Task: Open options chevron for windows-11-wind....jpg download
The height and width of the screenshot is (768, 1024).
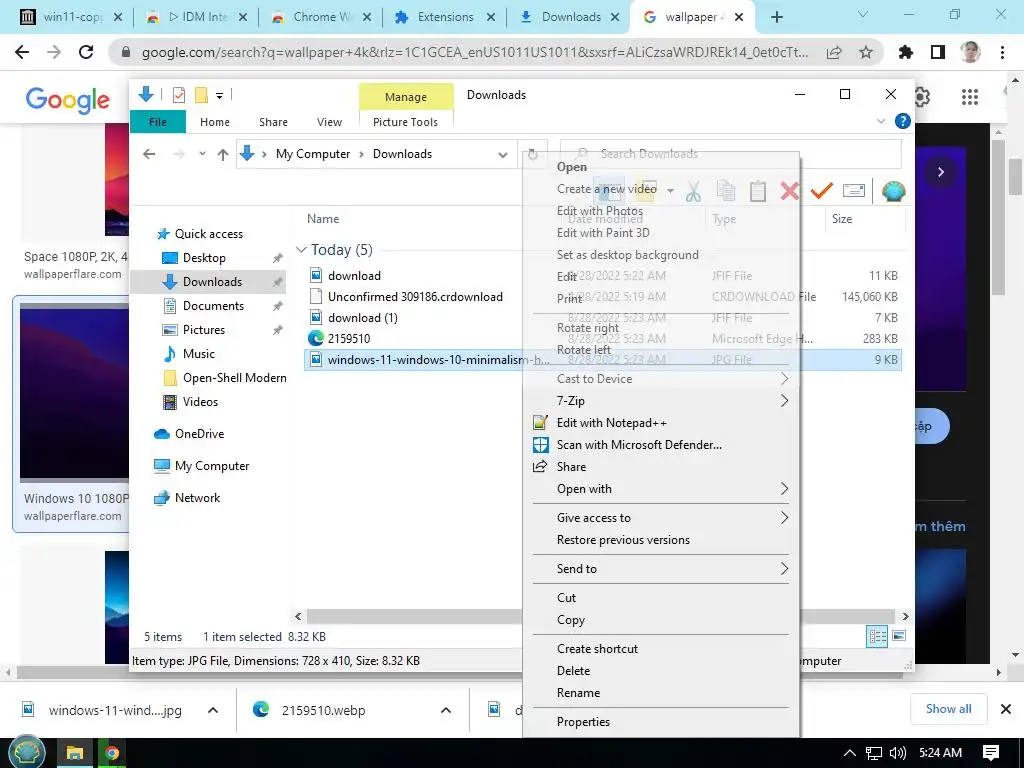Action: click(213, 710)
